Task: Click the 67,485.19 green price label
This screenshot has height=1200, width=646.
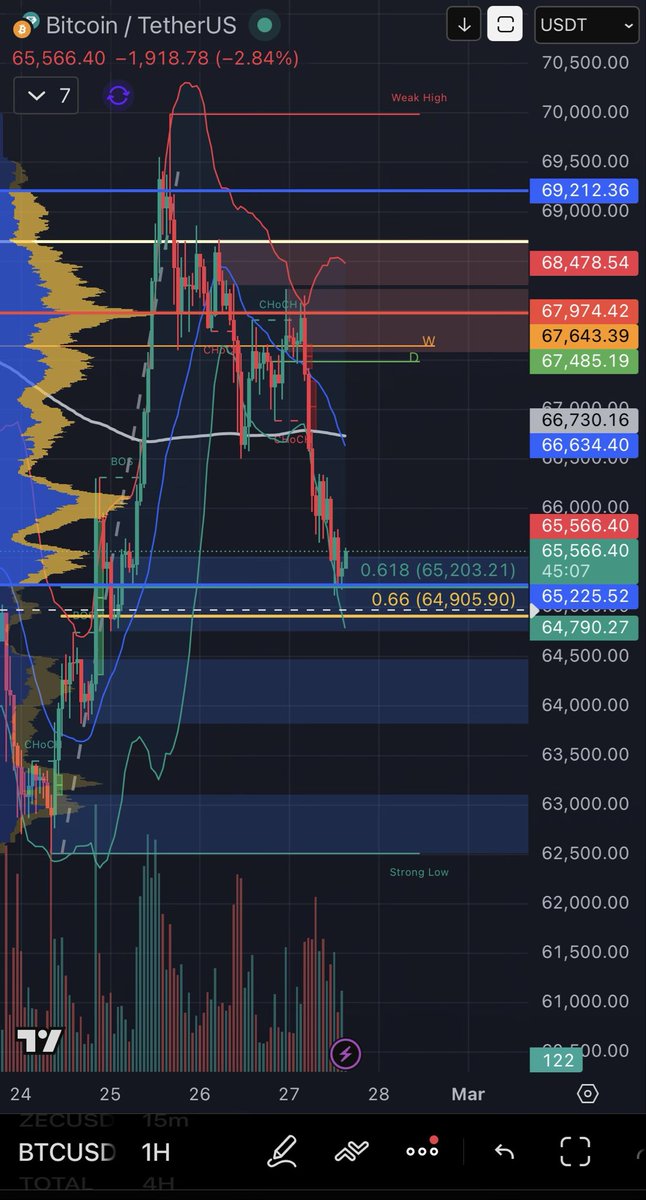Action: [586, 360]
